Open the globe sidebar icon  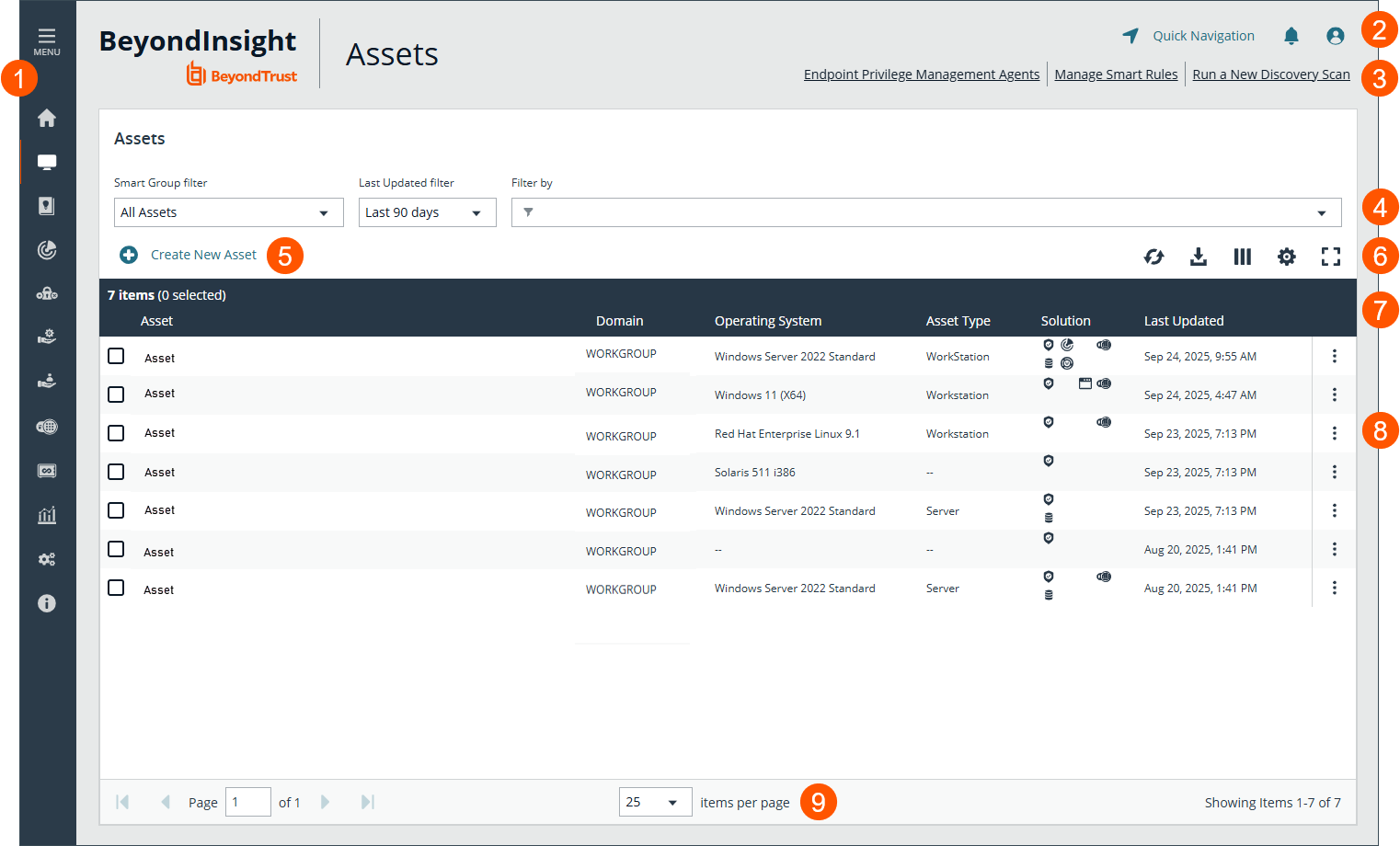[47, 427]
